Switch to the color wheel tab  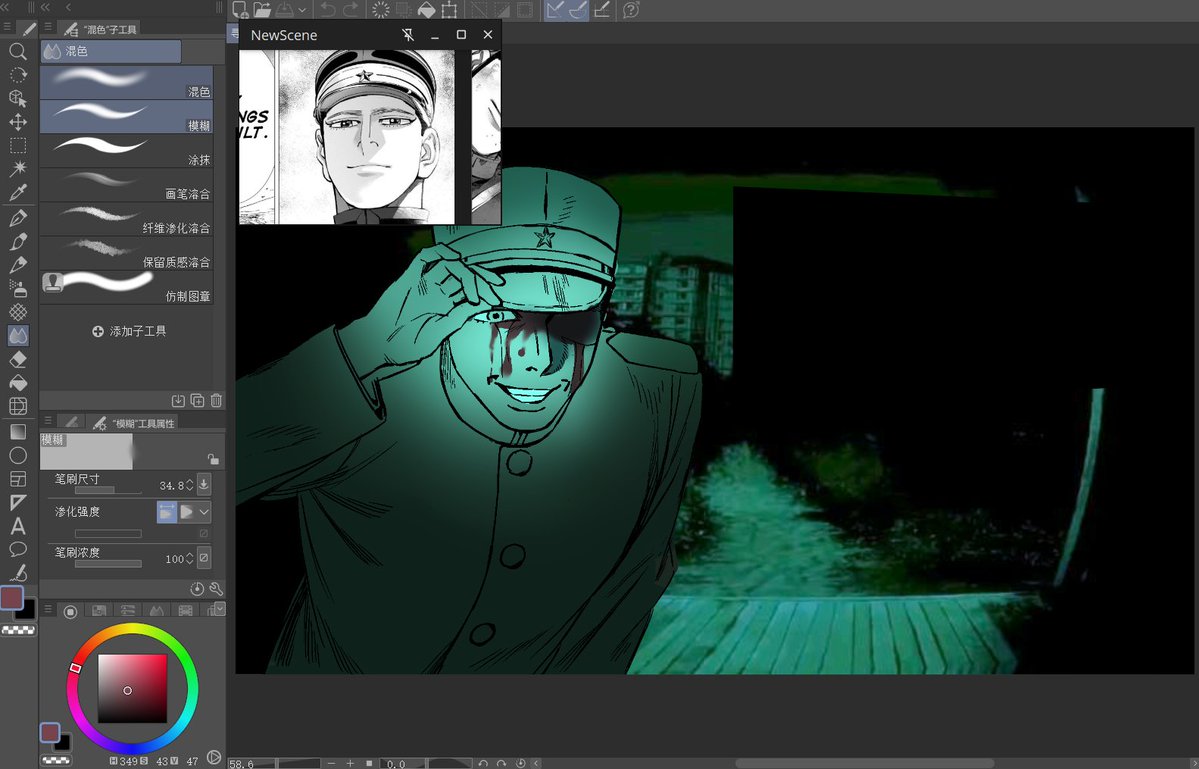pos(70,611)
